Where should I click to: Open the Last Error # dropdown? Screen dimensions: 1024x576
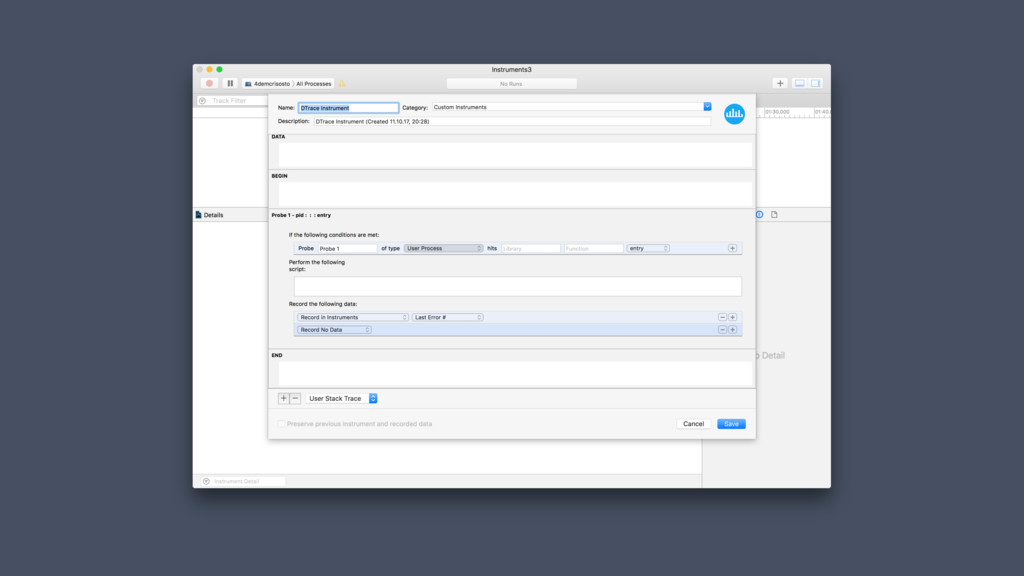coord(447,317)
